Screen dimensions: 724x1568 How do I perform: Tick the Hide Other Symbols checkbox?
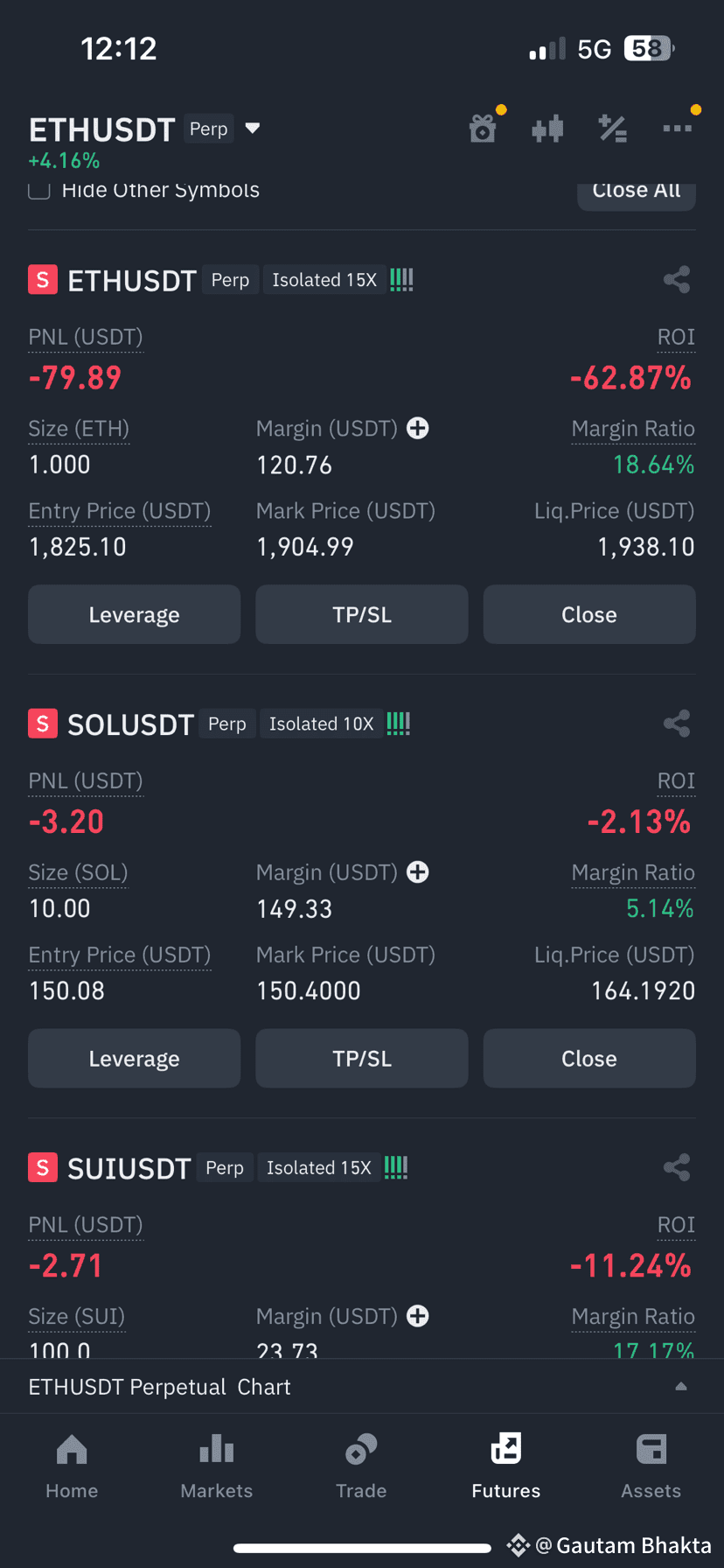[x=38, y=190]
